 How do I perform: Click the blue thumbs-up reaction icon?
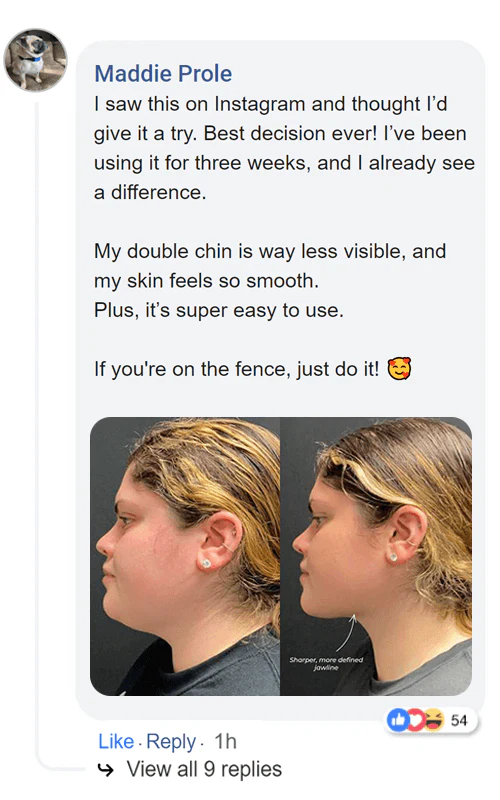tap(397, 720)
